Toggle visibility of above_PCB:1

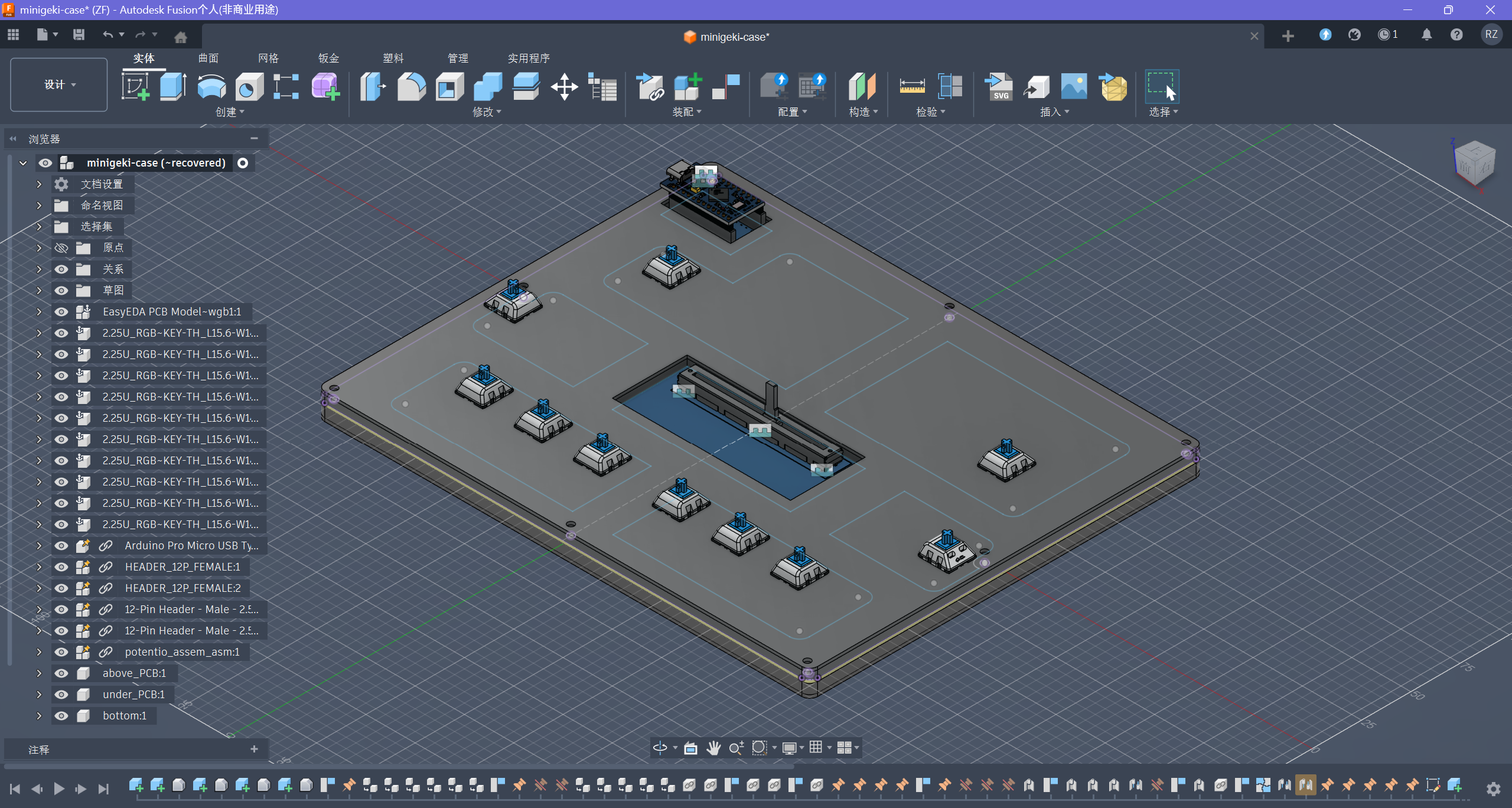pos(61,673)
